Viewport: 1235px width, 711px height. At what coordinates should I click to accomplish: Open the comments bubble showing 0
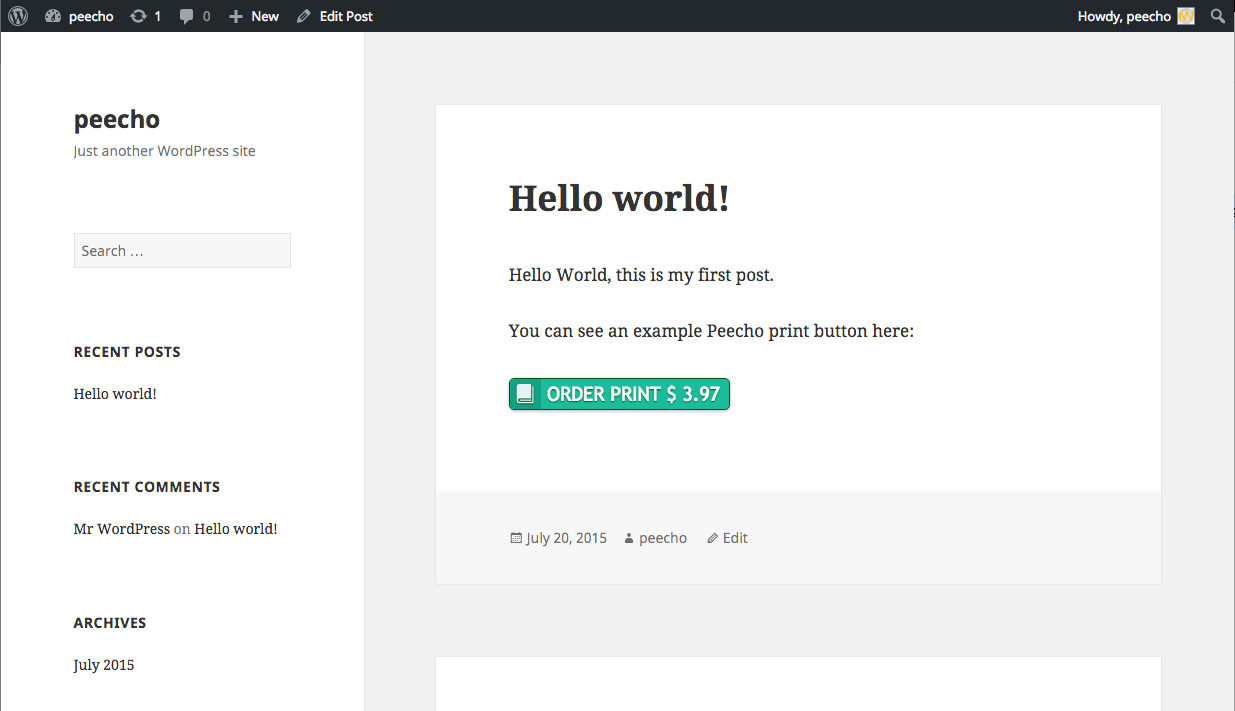[x=195, y=16]
